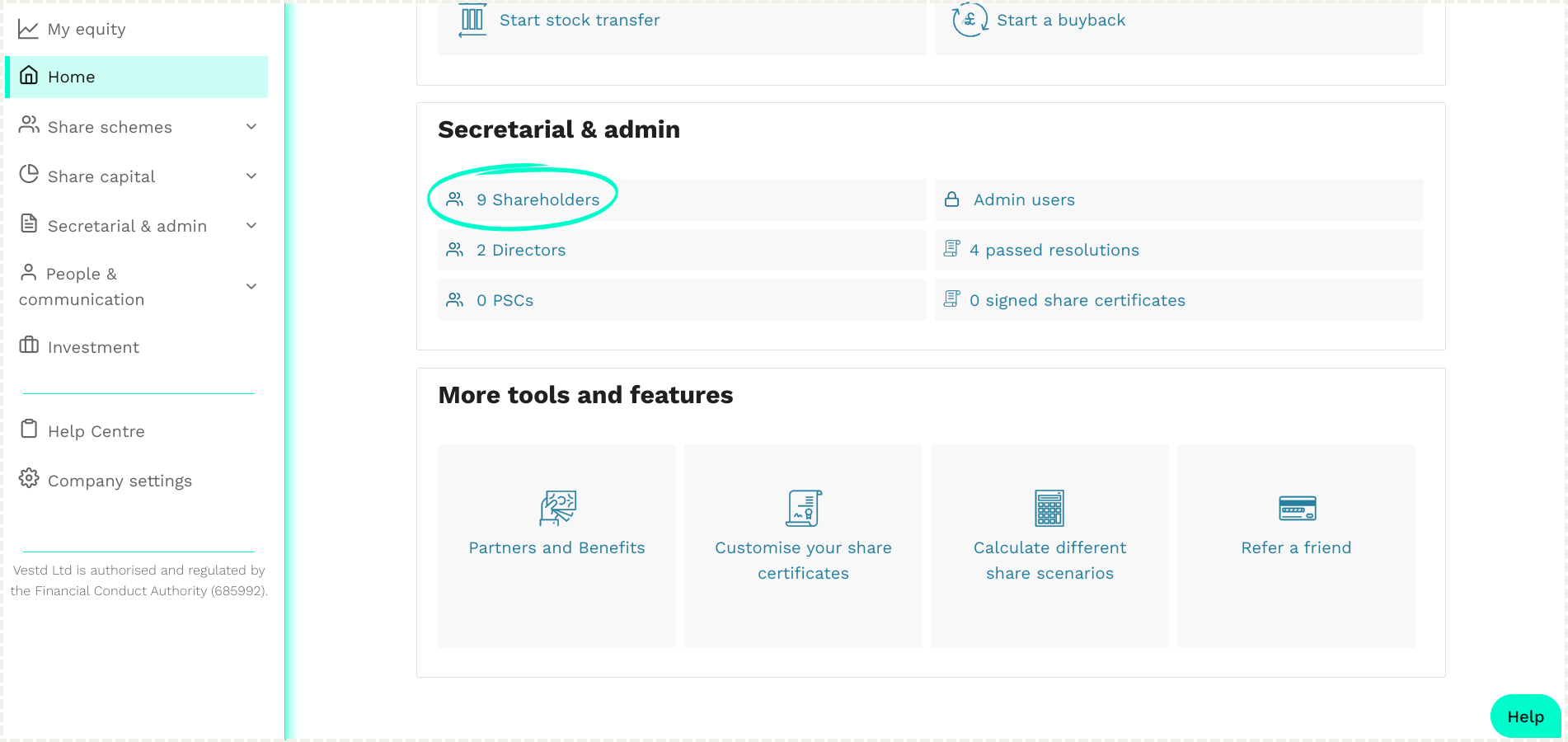Open the 0 PSCs link
The height and width of the screenshot is (742, 1568).
[505, 300]
